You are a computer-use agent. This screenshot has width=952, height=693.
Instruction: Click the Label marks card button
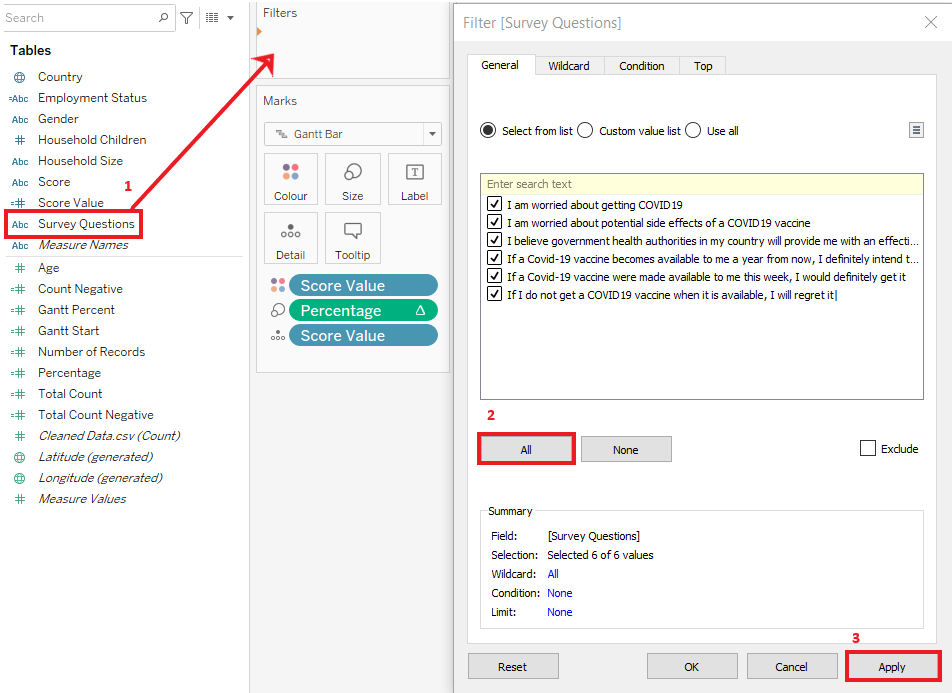point(415,180)
